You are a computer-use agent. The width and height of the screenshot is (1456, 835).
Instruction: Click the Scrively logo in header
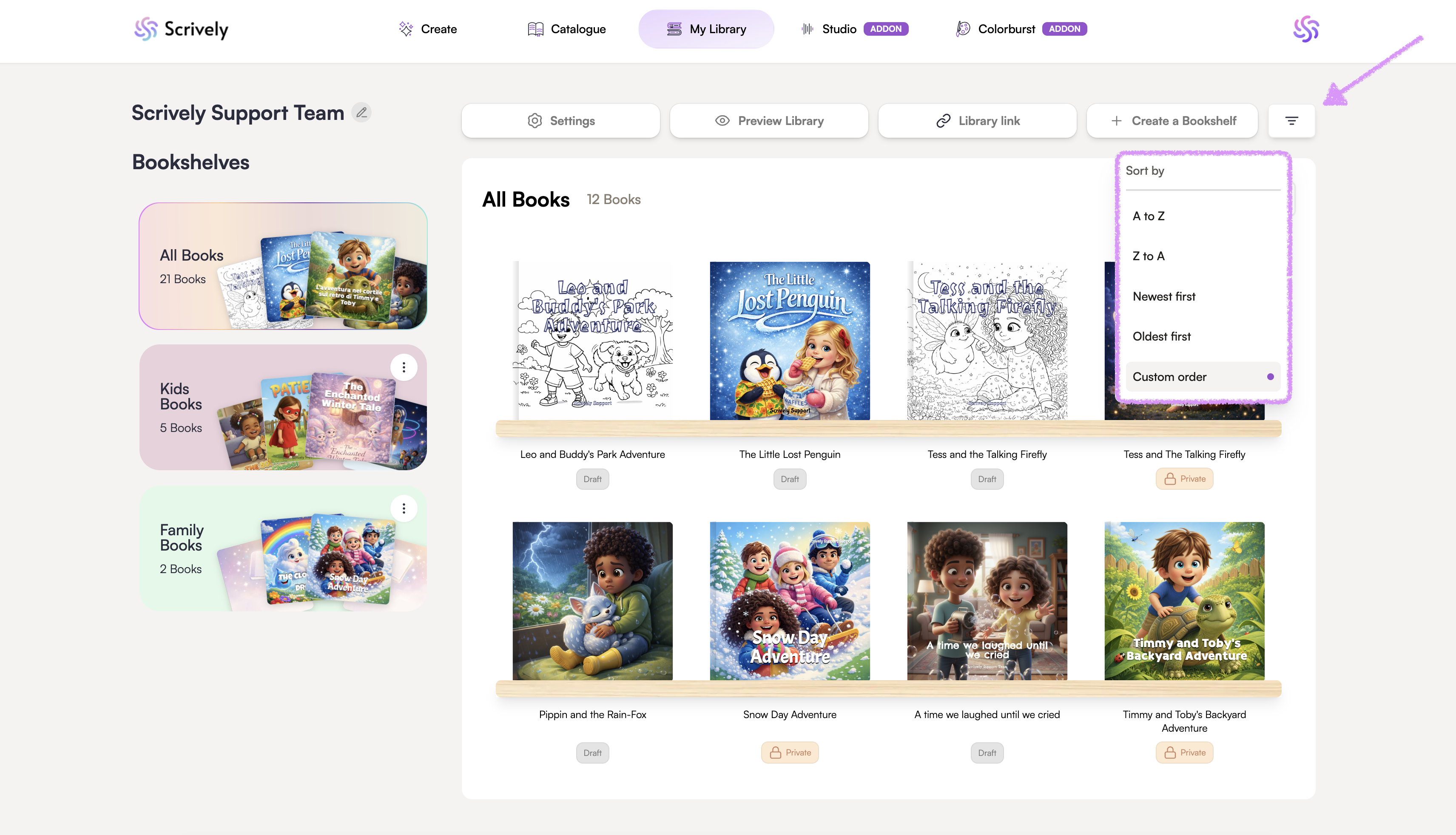point(181,28)
